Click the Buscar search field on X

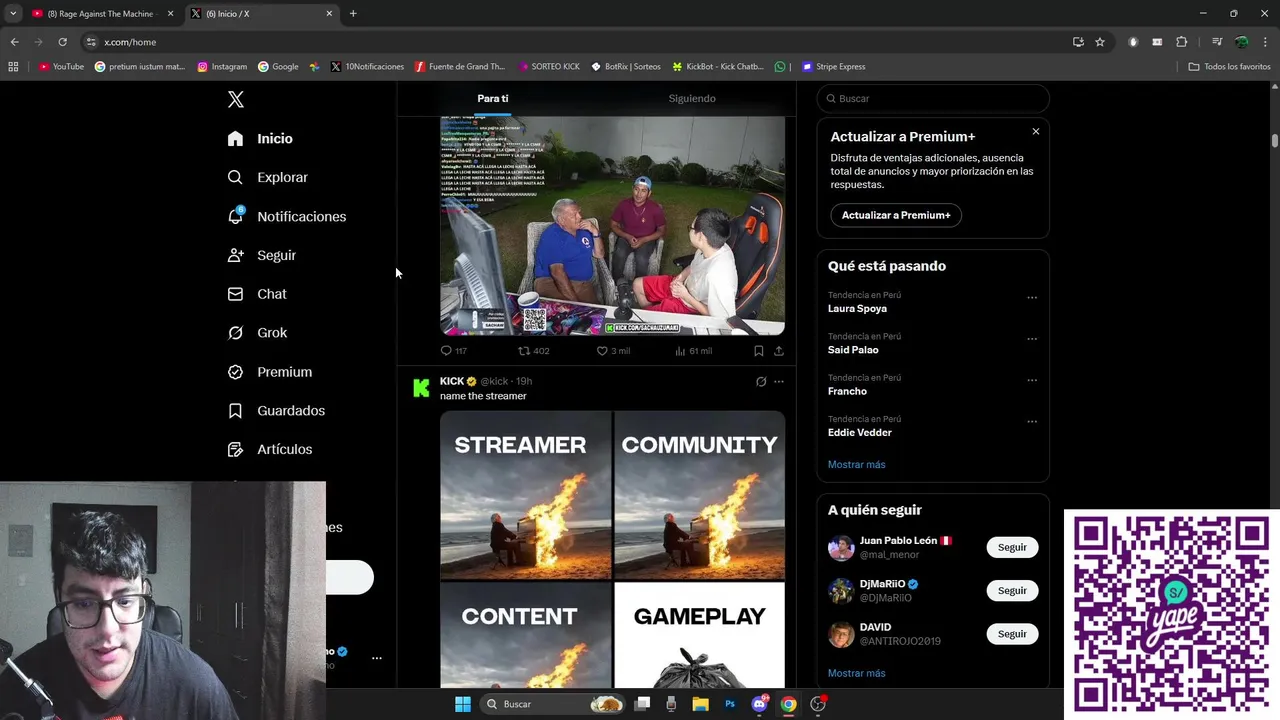pos(933,98)
